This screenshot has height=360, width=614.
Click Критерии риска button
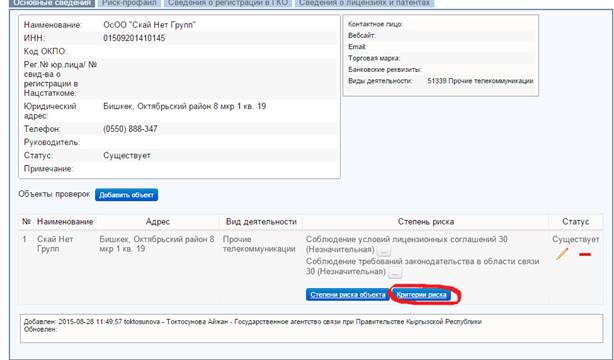coord(421,295)
